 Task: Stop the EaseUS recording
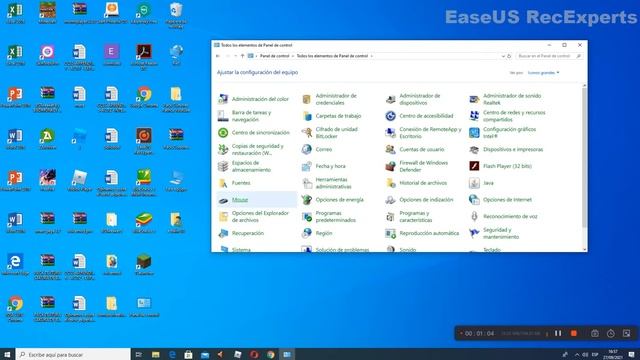coord(574,333)
